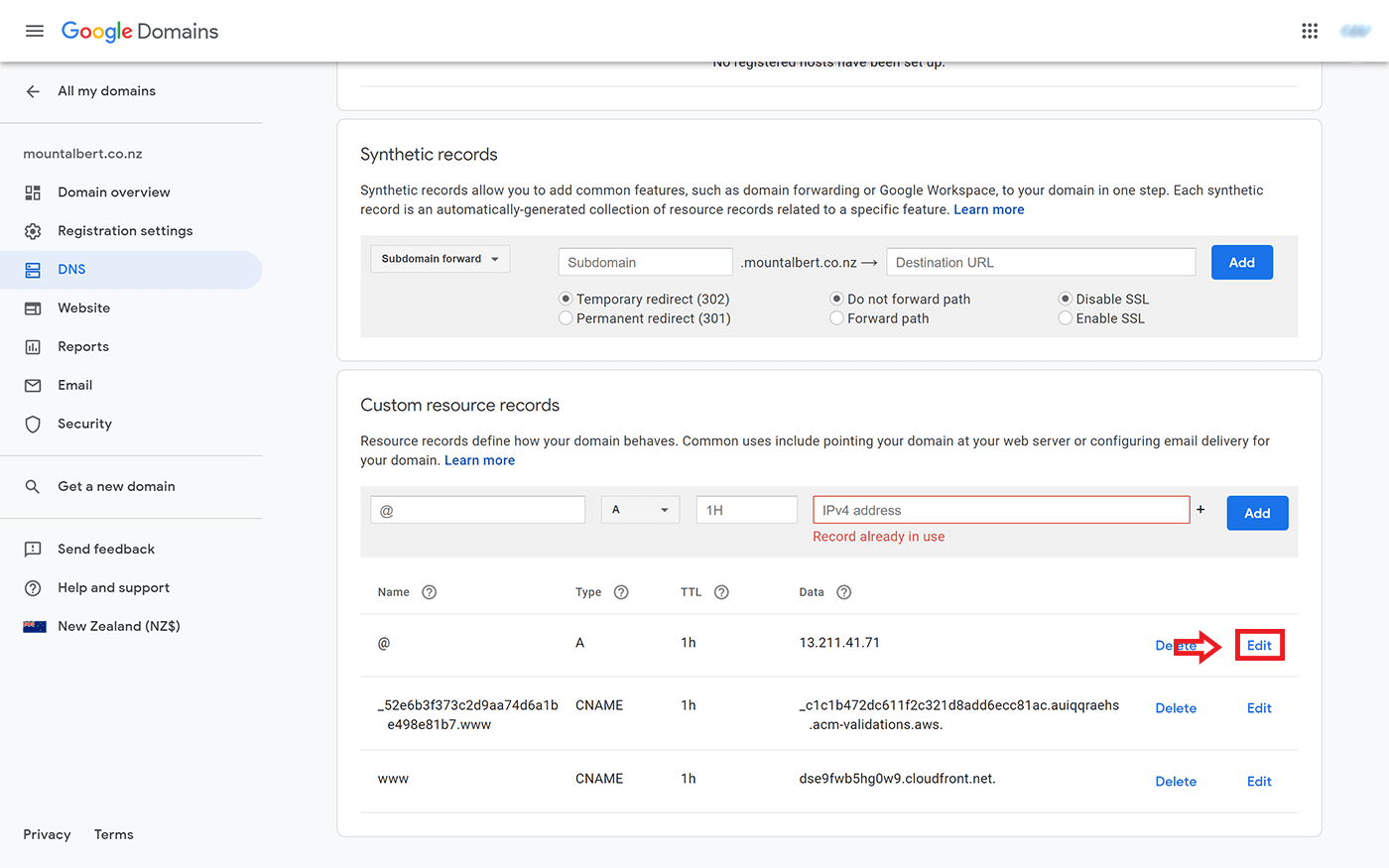The width and height of the screenshot is (1389, 868).
Task: Open the Google apps grid
Action: [1310, 31]
